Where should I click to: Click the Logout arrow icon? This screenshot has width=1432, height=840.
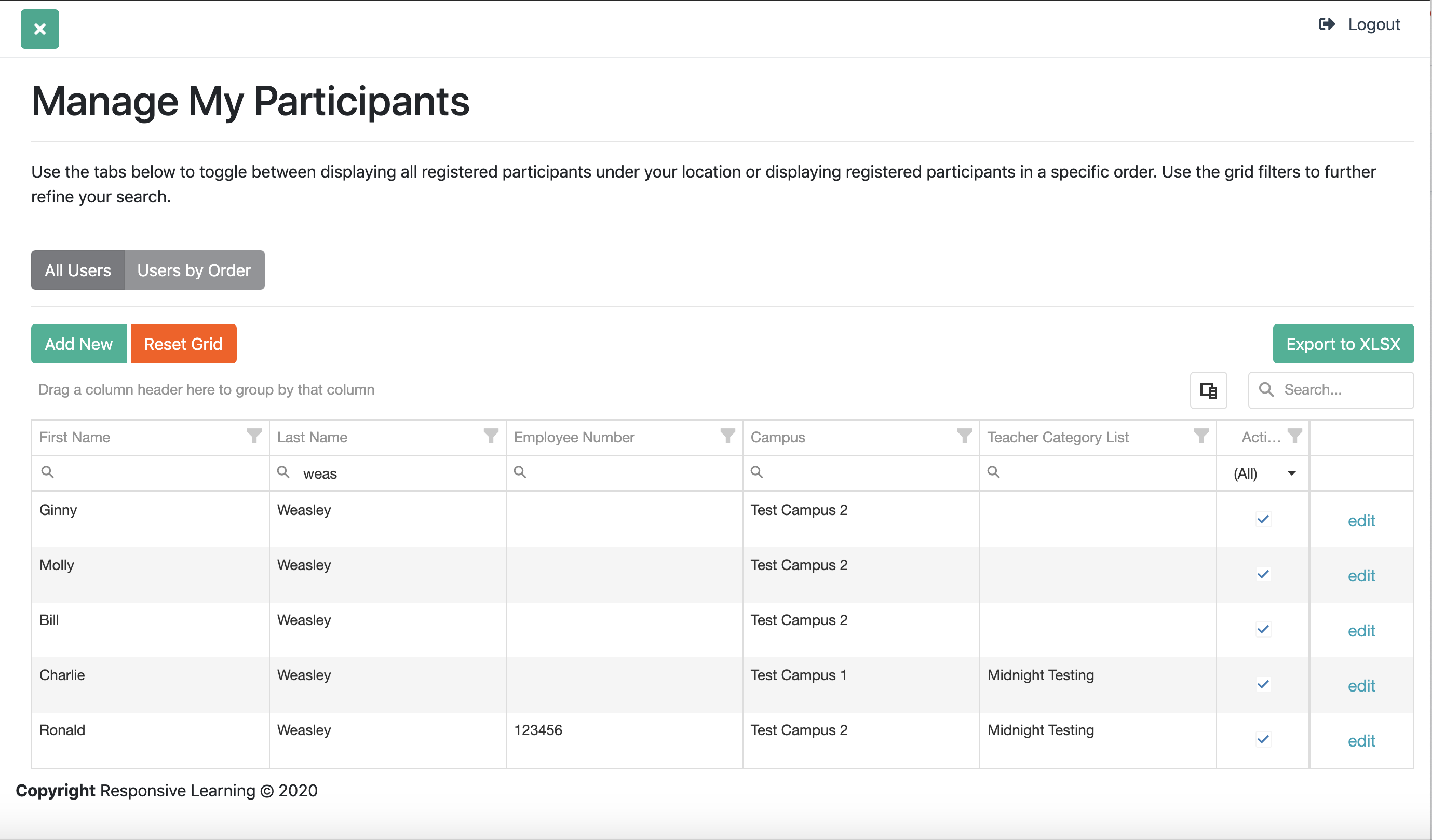[x=1326, y=24]
